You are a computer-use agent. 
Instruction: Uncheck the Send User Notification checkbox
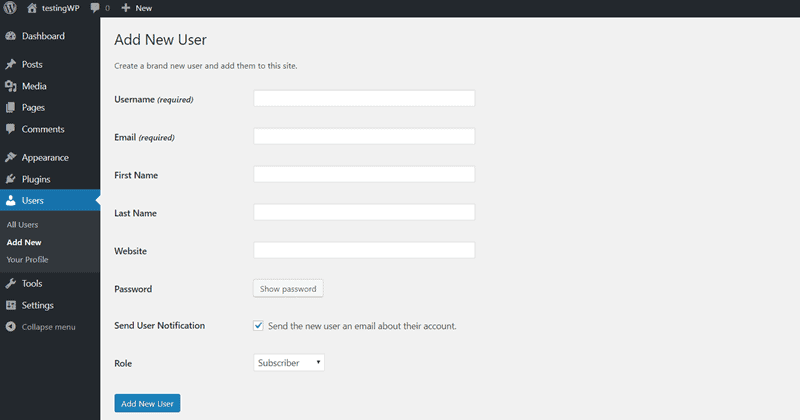(x=258, y=326)
